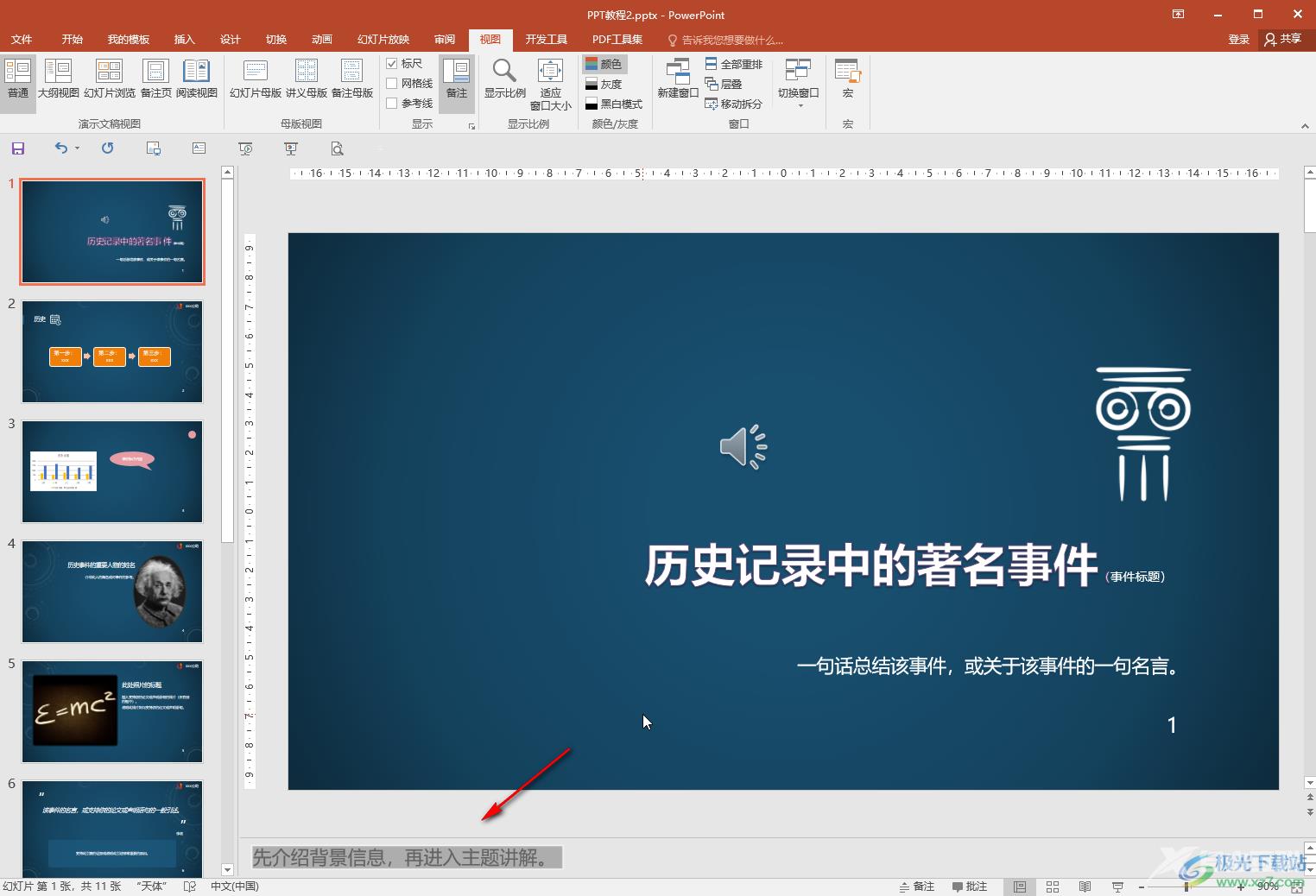The width and height of the screenshot is (1316, 896).
Task: Enable the 参考线 guides checkbox
Action: pos(392,103)
